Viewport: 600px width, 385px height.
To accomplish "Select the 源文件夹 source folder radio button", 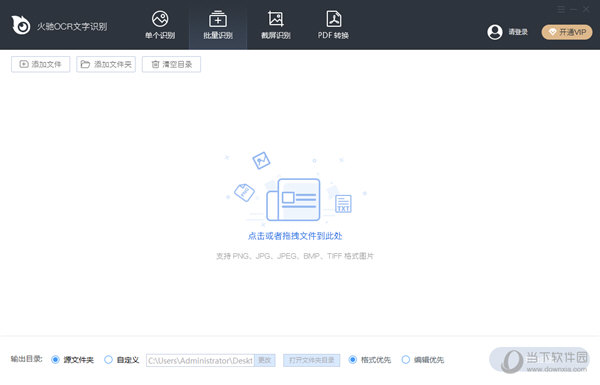I will click(x=55, y=360).
